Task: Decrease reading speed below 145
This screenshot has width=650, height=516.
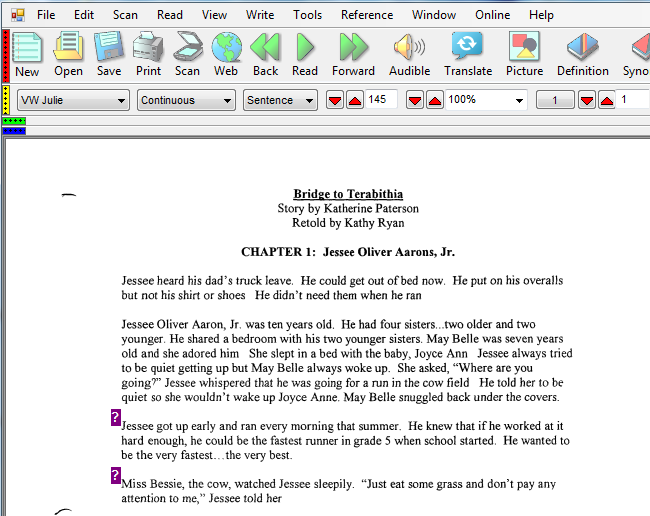Action: (335, 100)
